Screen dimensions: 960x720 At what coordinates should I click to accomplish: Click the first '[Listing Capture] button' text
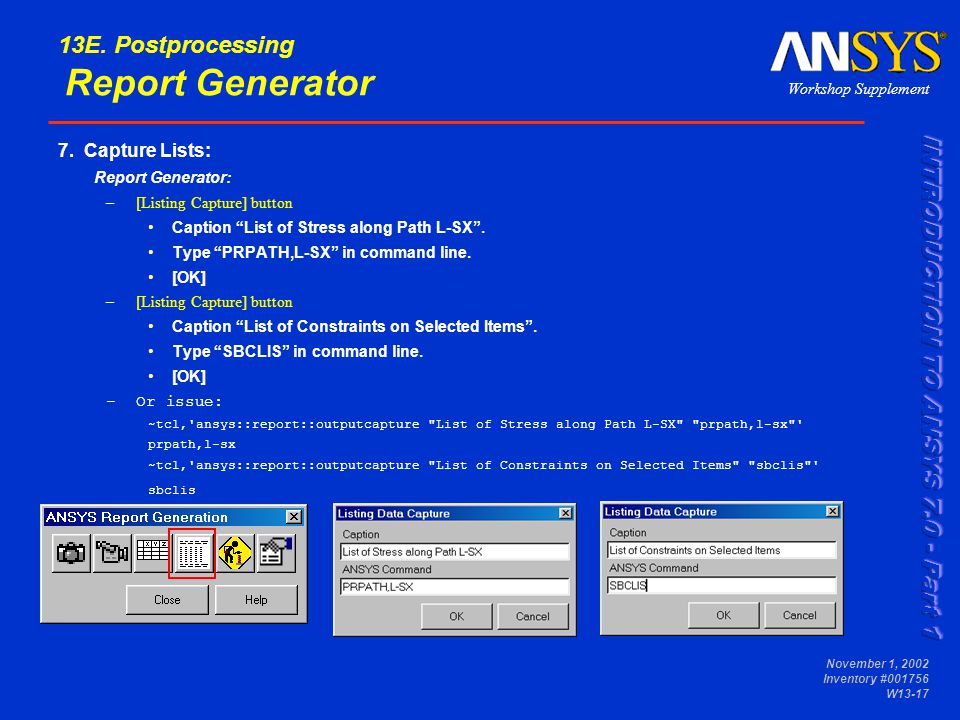coord(214,203)
